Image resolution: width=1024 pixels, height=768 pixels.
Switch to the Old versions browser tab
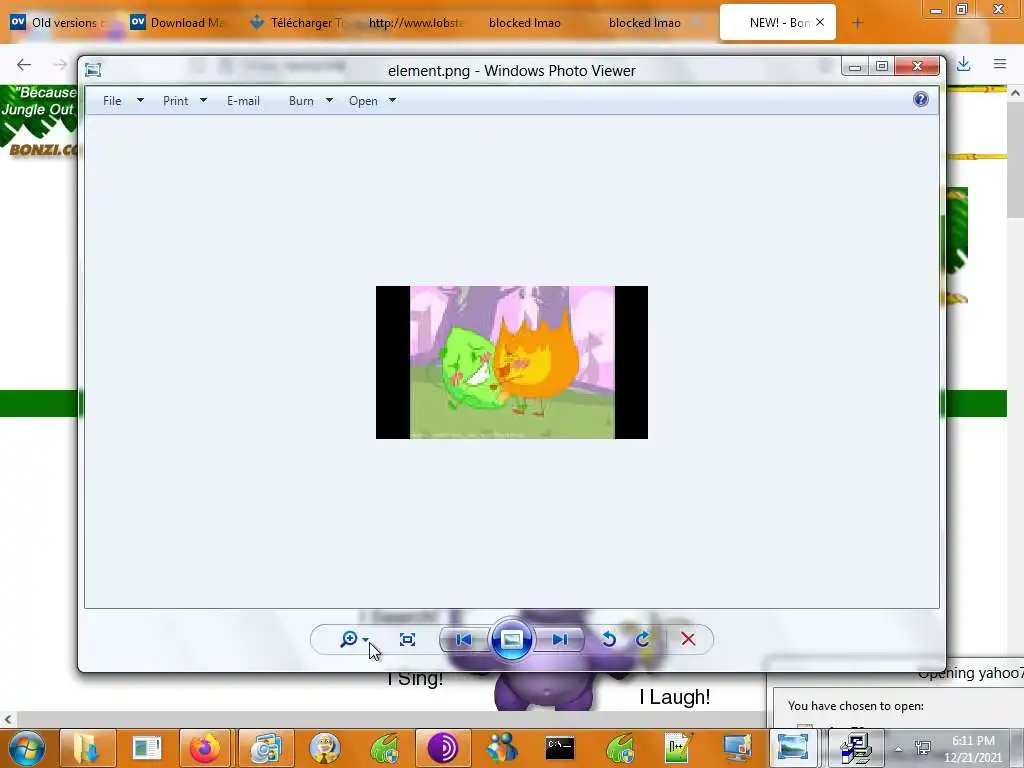click(59, 23)
